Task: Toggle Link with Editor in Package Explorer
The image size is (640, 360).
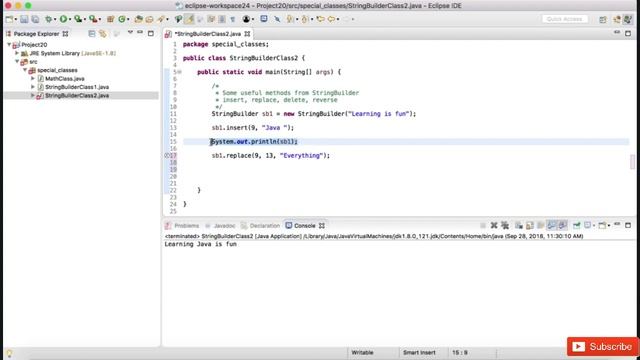Action: click(x=103, y=33)
